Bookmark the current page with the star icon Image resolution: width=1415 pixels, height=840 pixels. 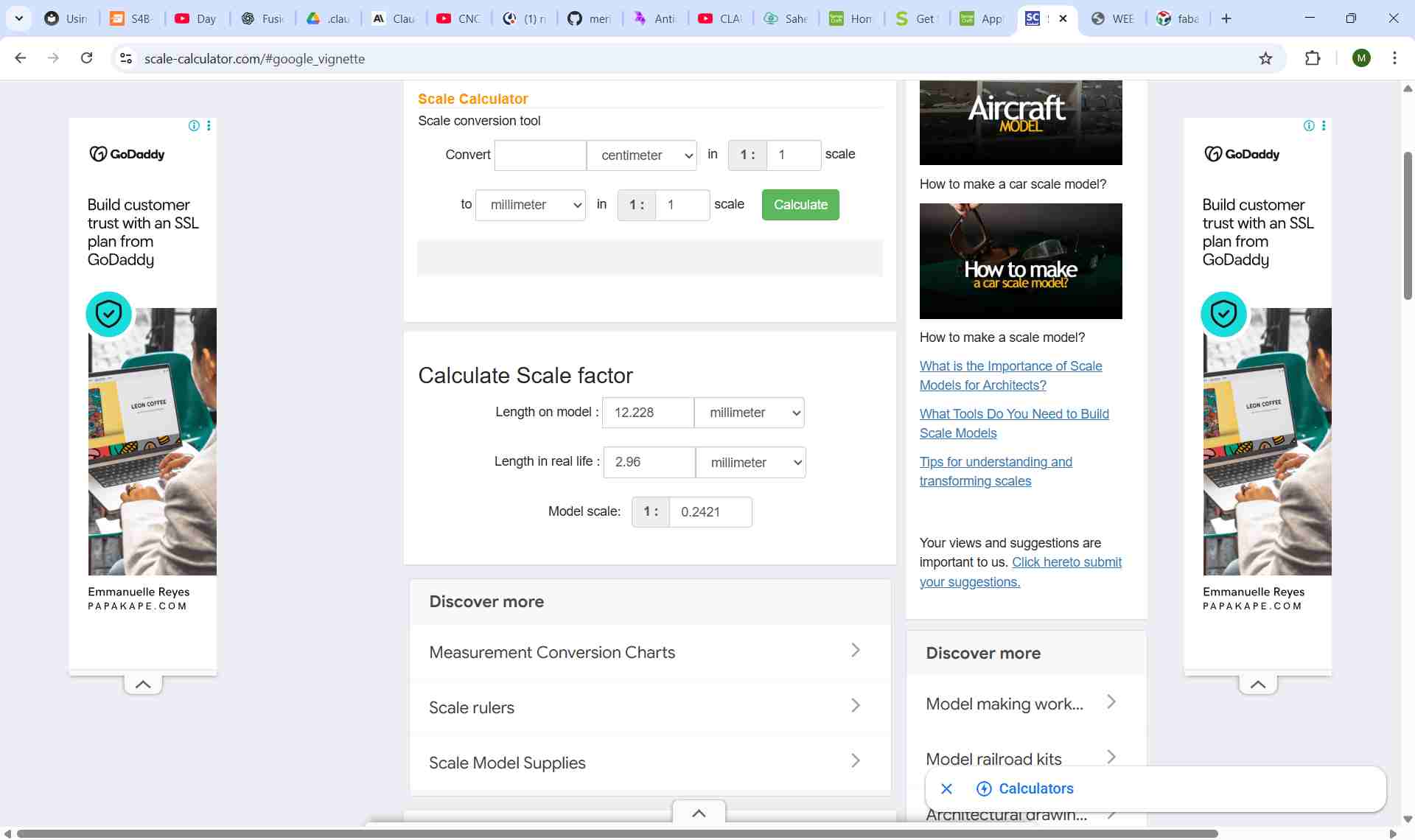pyautogui.click(x=1265, y=58)
